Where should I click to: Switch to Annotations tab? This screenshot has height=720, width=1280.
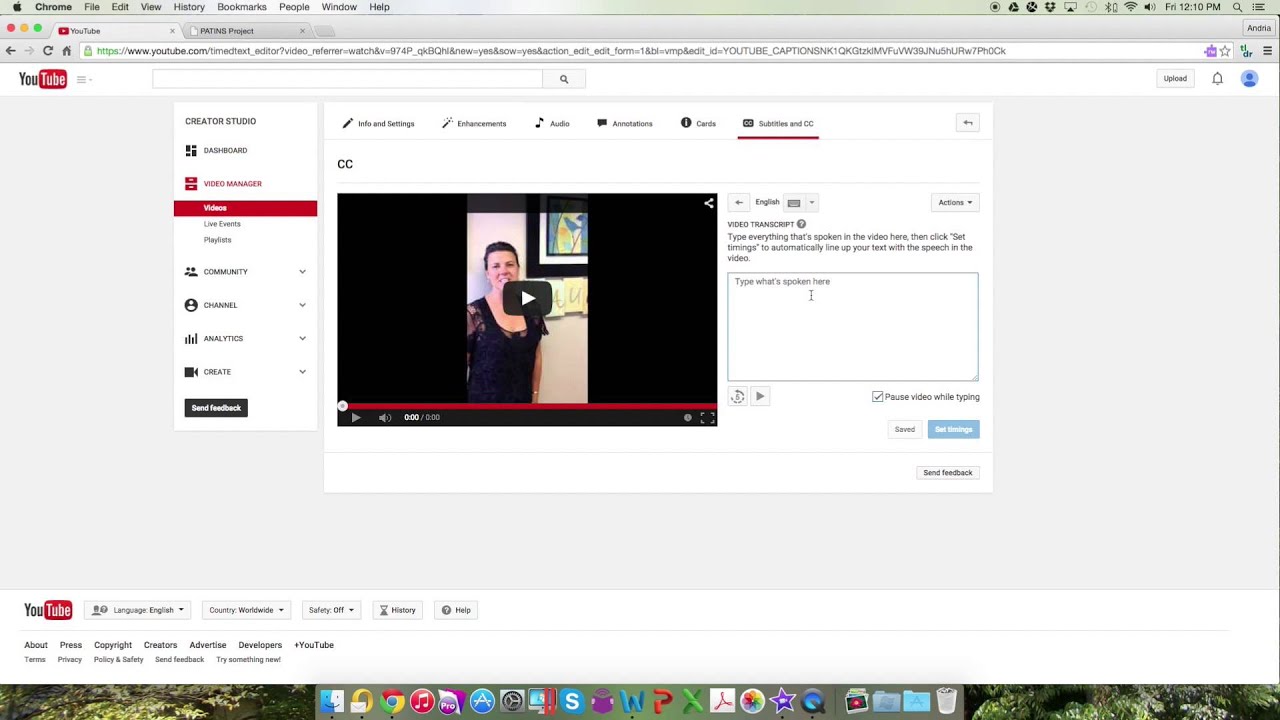pos(624,123)
